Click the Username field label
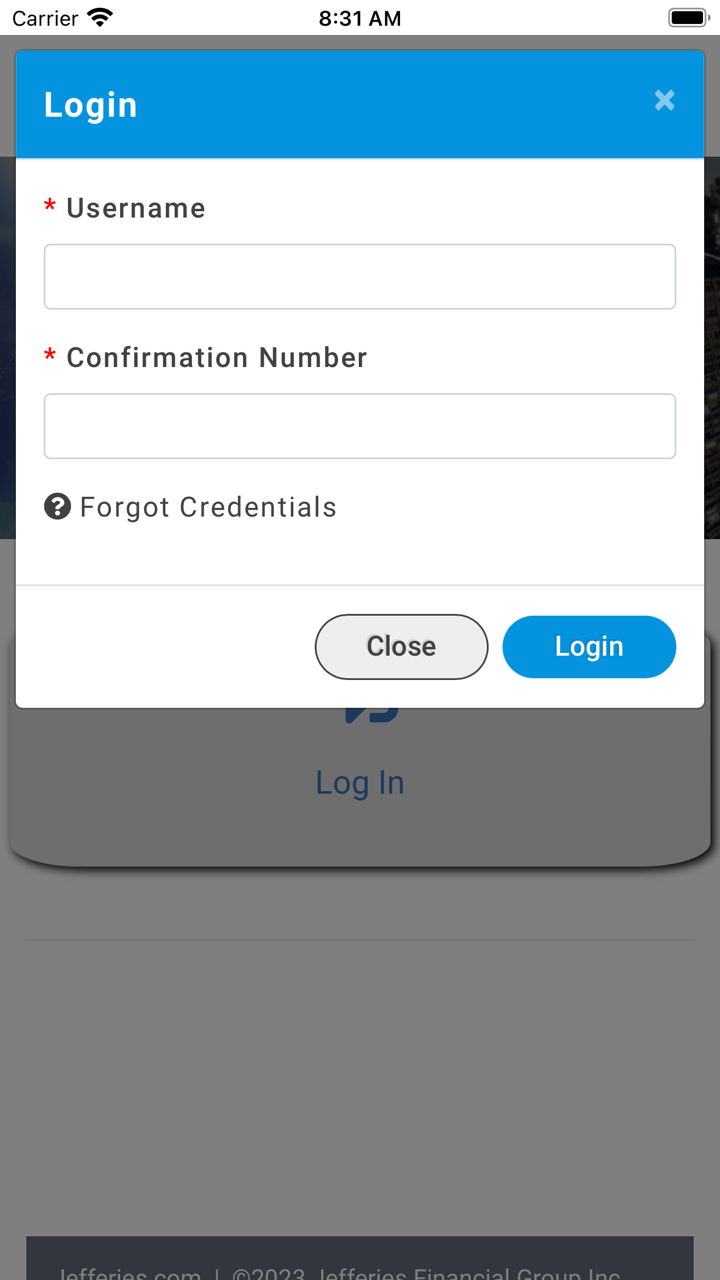 (136, 208)
